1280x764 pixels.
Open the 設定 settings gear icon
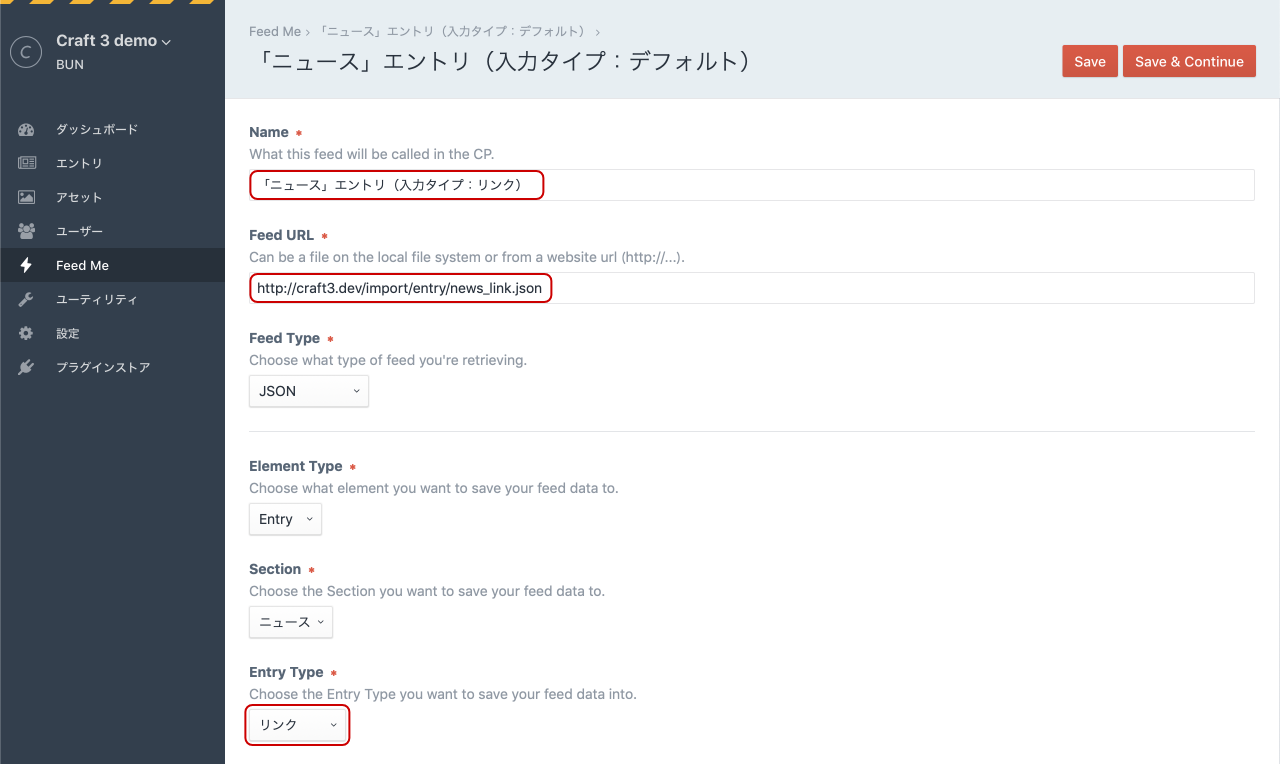tap(24, 333)
